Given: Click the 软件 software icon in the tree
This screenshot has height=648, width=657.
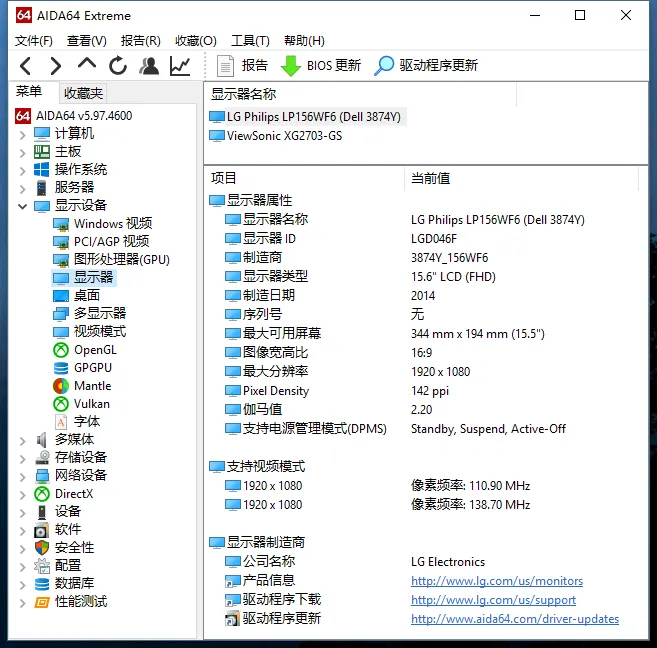Looking at the screenshot, I should click(41, 530).
